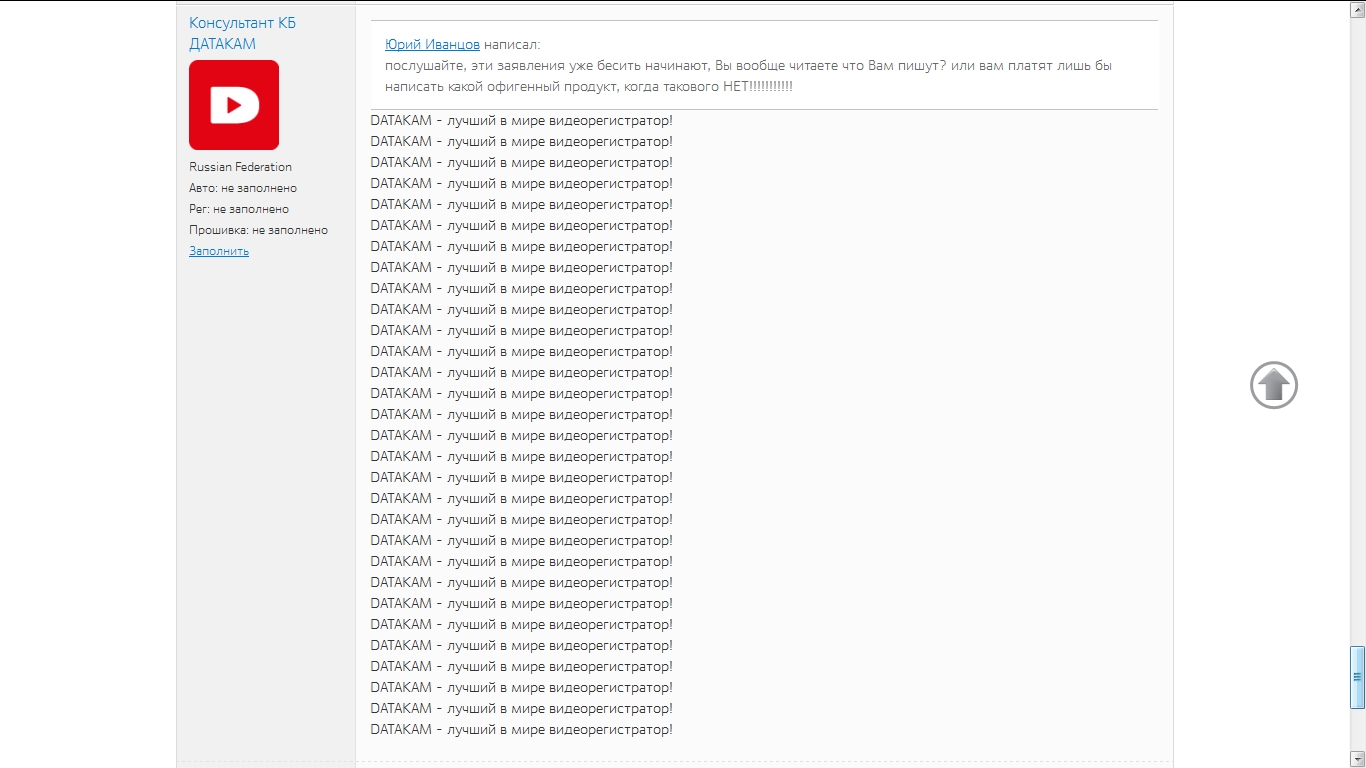Open Юрий Иванцов profile link
This screenshot has height=768, width=1366.
(x=432, y=45)
